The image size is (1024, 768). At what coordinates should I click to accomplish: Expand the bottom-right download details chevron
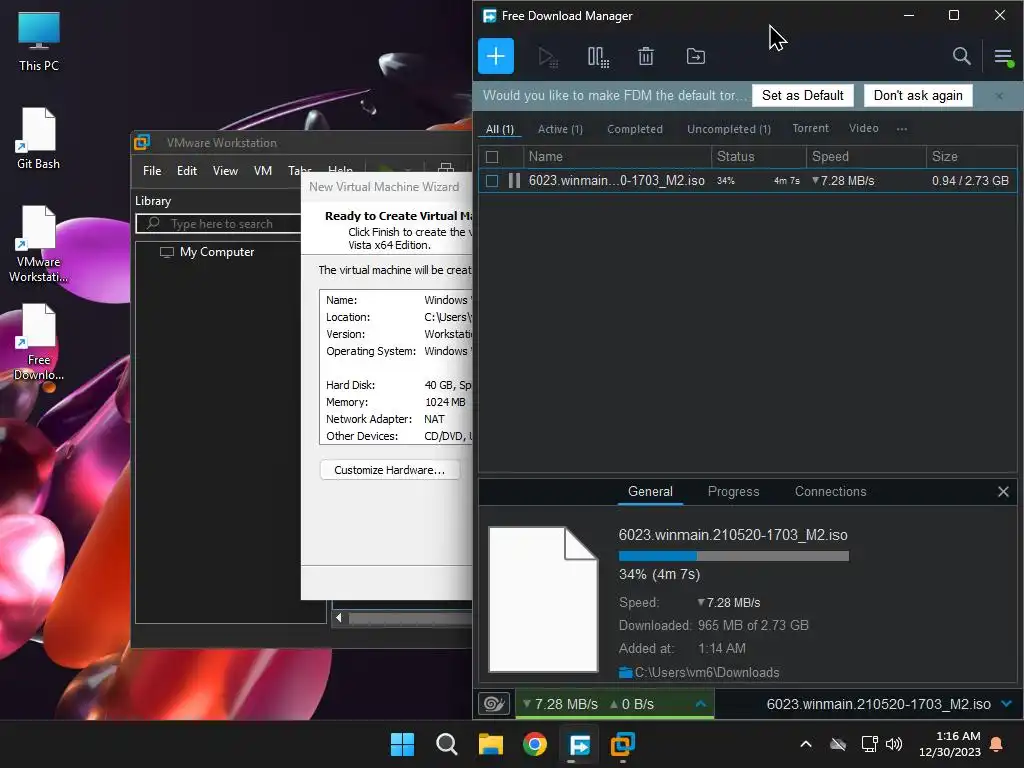coord(1006,704)
